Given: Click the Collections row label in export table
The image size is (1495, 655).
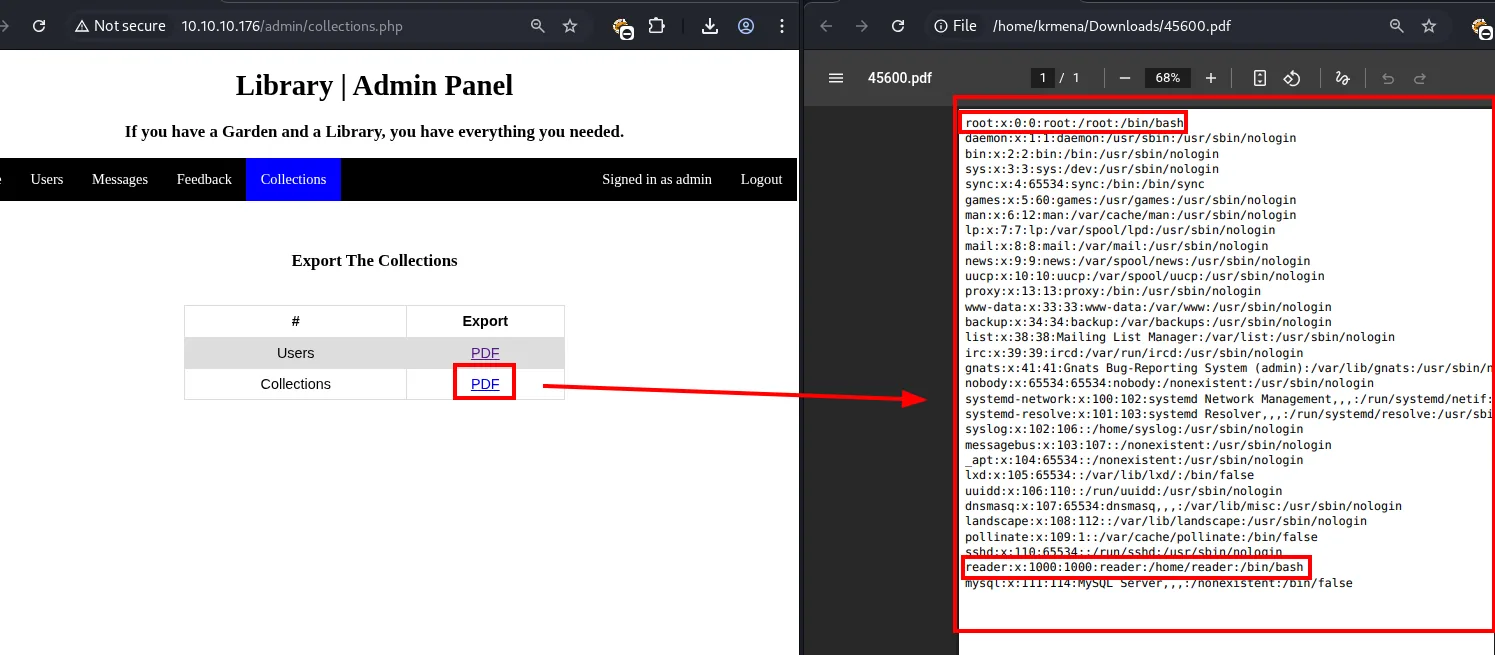Looking at the screenshot, I should pos(296,384).
